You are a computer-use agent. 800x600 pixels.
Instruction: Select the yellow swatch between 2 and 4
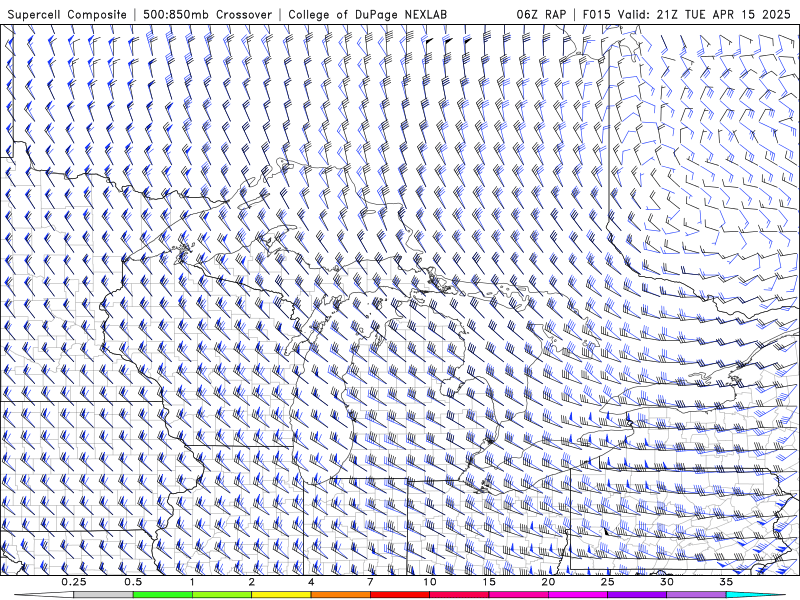click(281, 595)
